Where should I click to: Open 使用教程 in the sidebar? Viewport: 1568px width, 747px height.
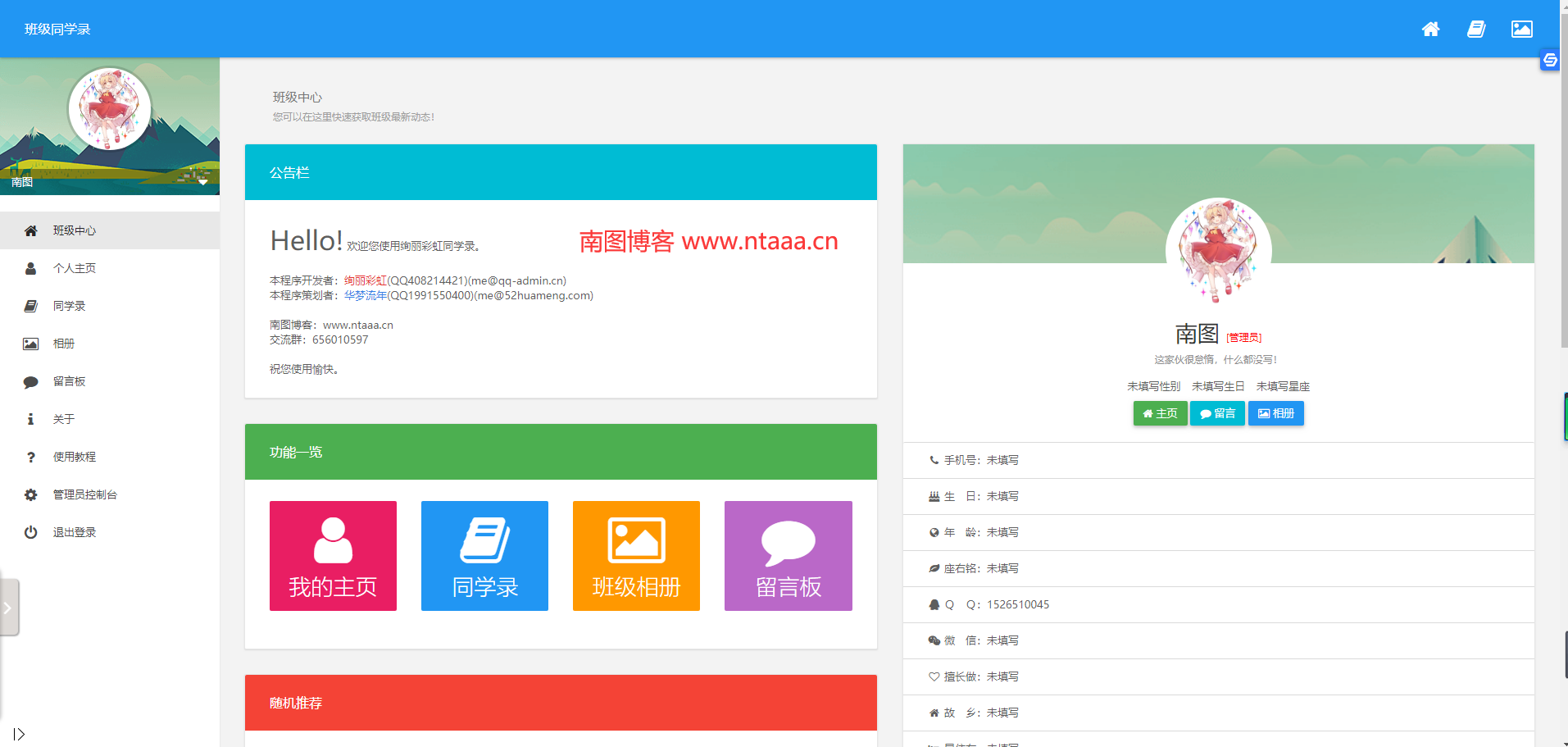[75, 457]
